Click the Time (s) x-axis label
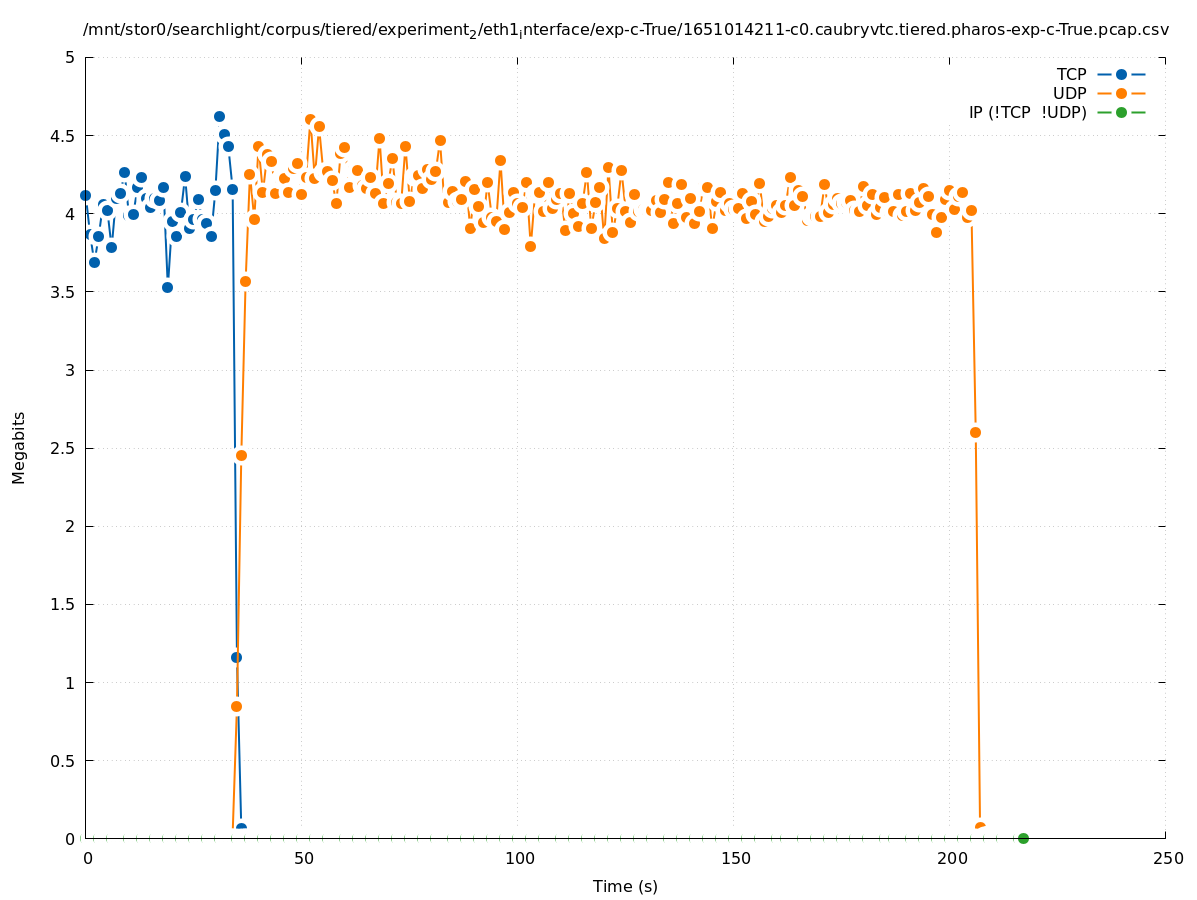 pyautogui.click(x=625, y=886)
